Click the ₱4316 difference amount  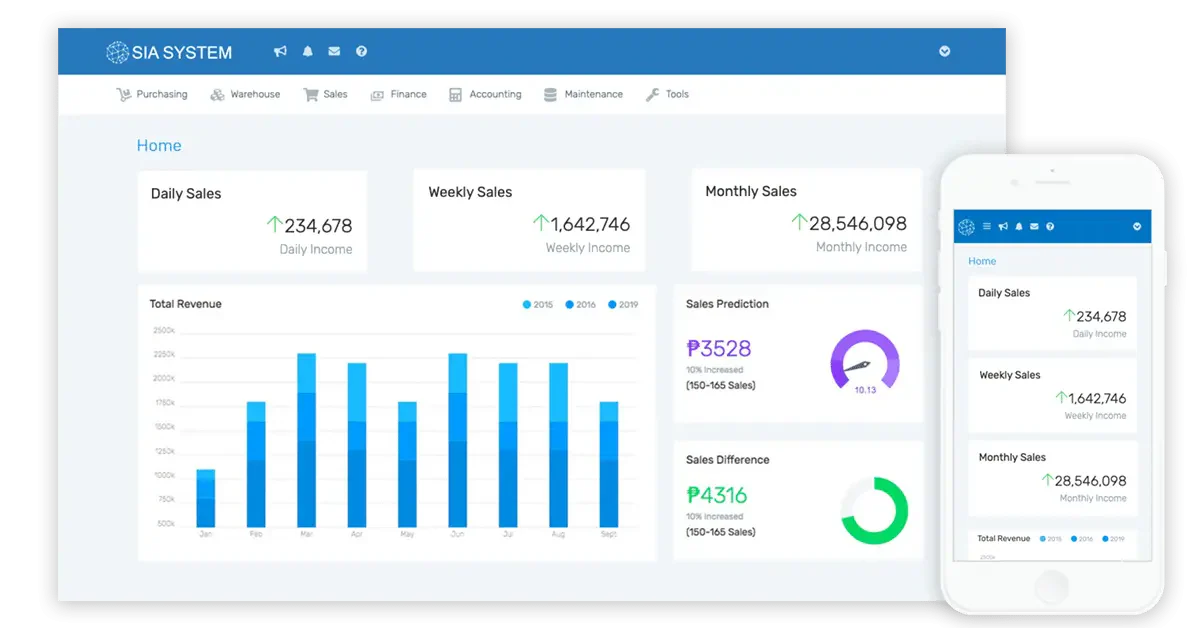pos(716,495)
